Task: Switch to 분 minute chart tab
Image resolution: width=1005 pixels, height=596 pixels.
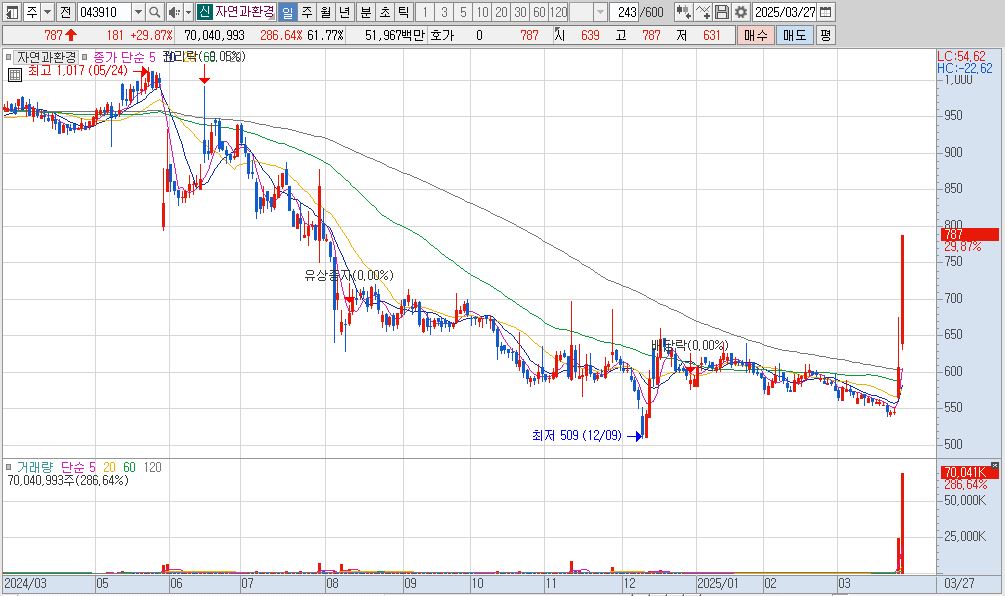Action: (365, 12)
